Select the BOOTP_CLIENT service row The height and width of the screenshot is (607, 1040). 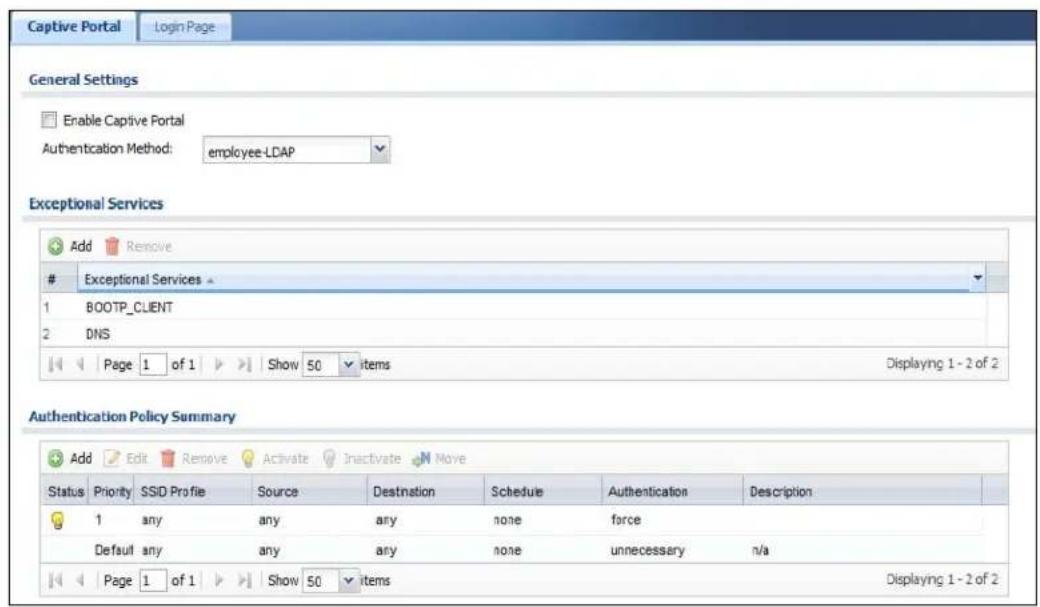coord(513,307)
